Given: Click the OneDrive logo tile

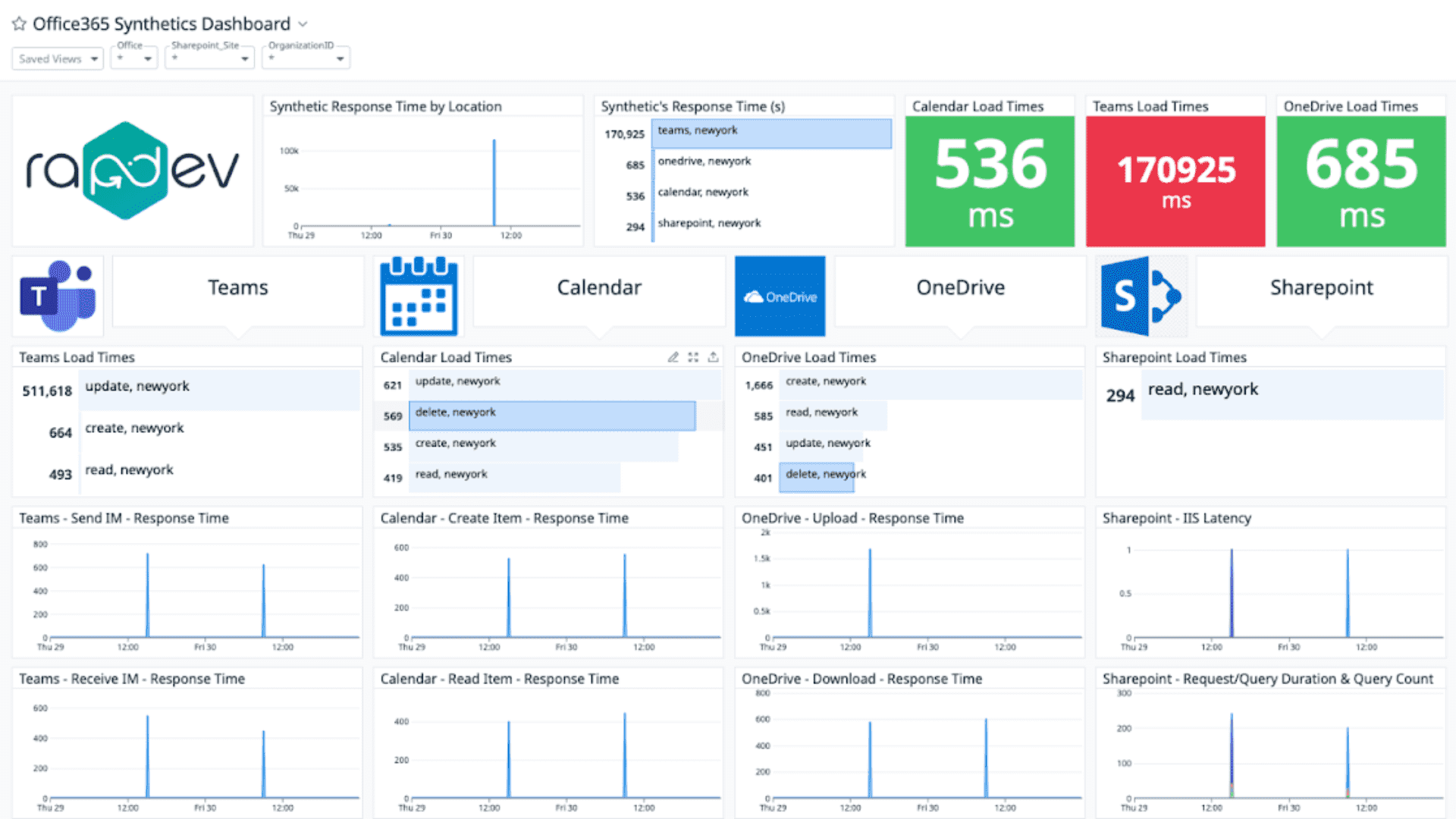Looking at the screenshot, I should pos(780,296).
